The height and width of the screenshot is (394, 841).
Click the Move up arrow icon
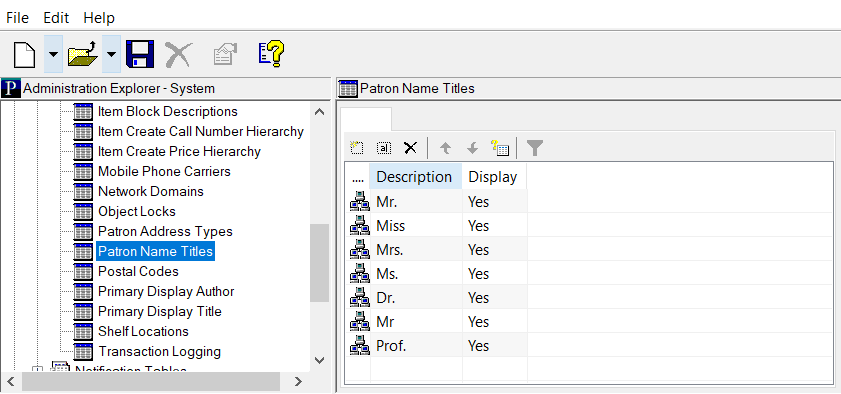click(x=445, y=148)
